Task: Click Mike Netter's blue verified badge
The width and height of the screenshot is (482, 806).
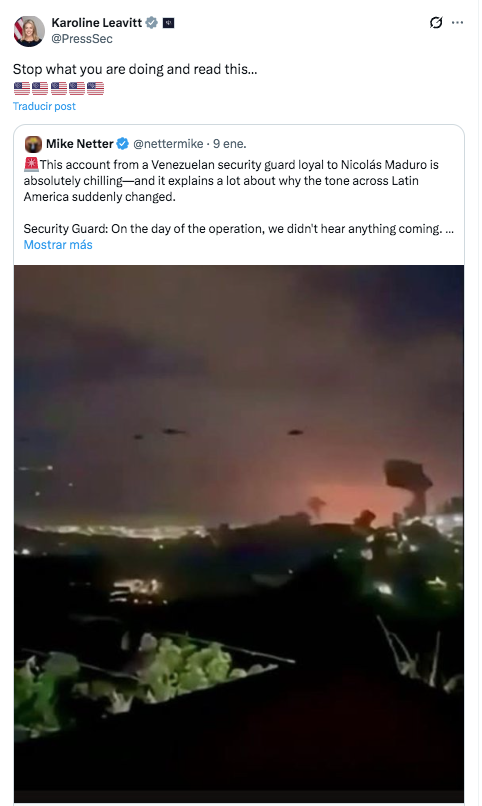Action: (122, 144)
